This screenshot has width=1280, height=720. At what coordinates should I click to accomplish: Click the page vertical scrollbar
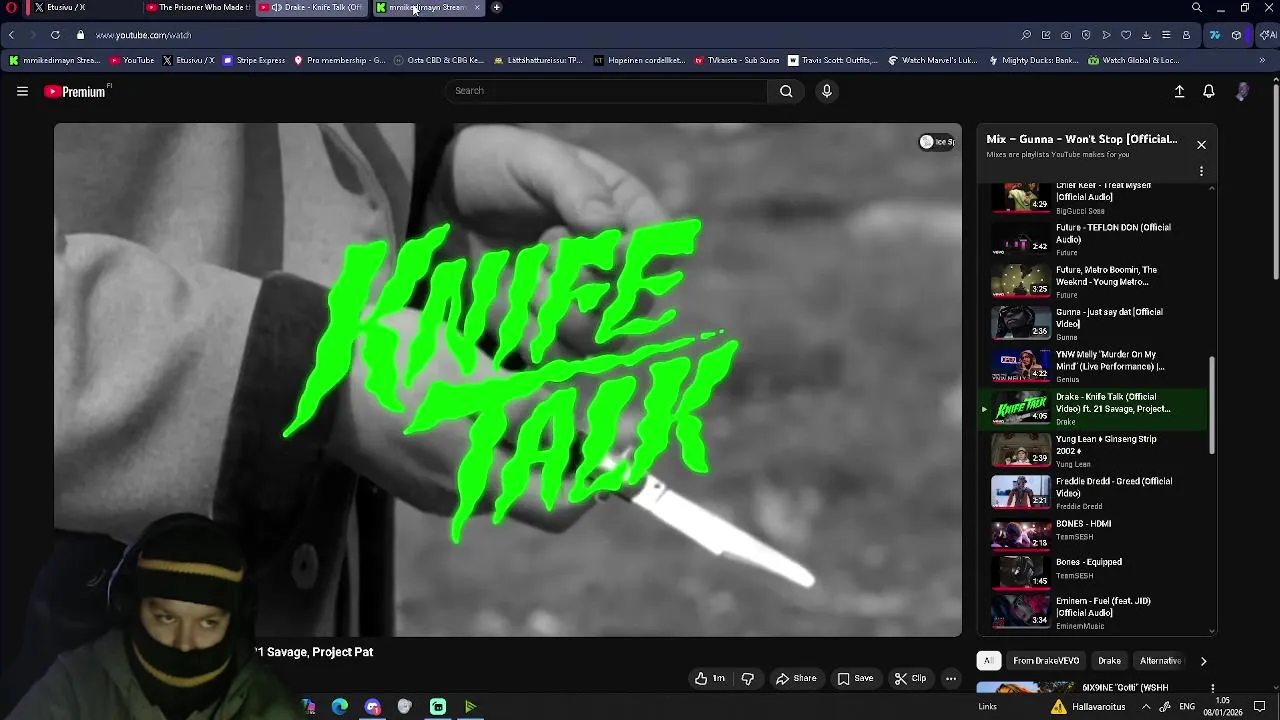click(1276, 180)
